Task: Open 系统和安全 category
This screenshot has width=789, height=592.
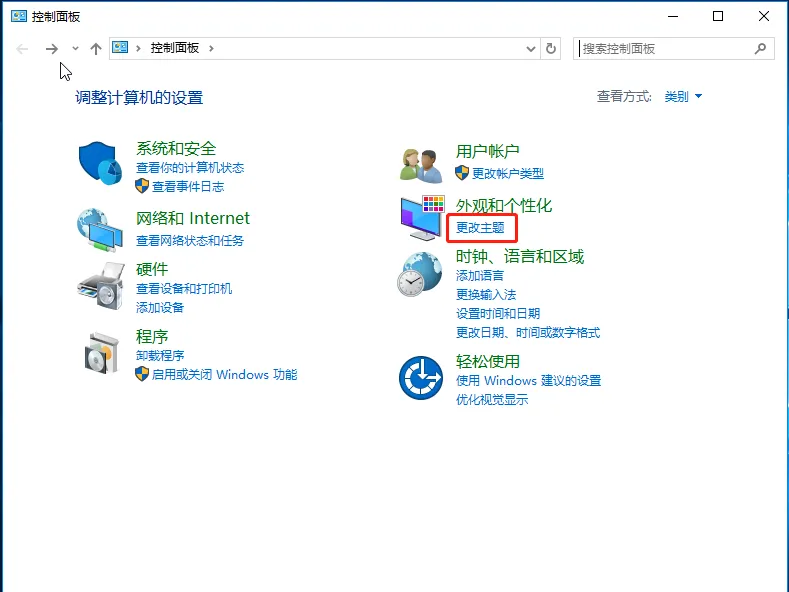Action: coord(176,149)
